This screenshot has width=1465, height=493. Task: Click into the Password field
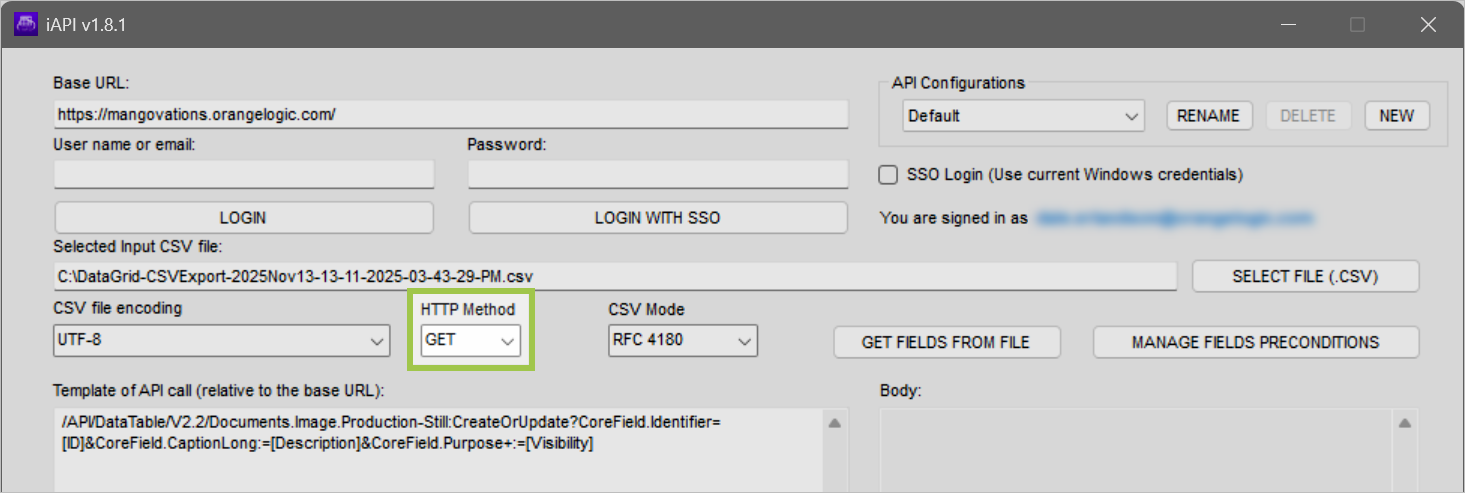tap(658, 175)
